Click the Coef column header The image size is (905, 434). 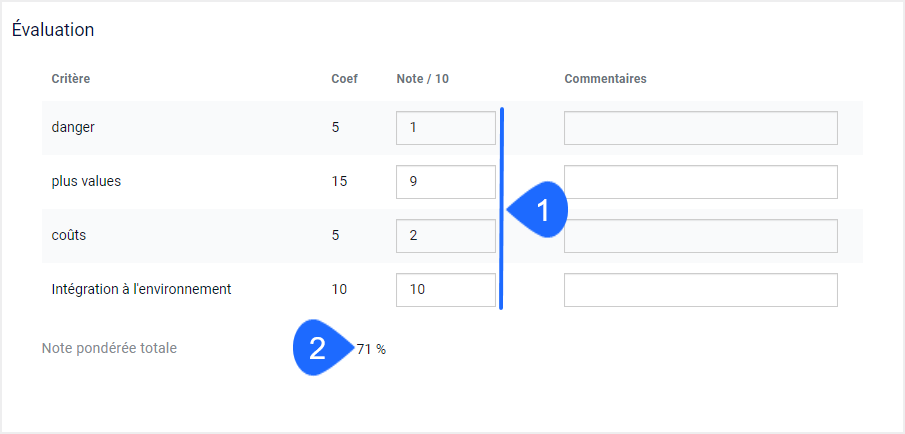(x=345, y=79)
